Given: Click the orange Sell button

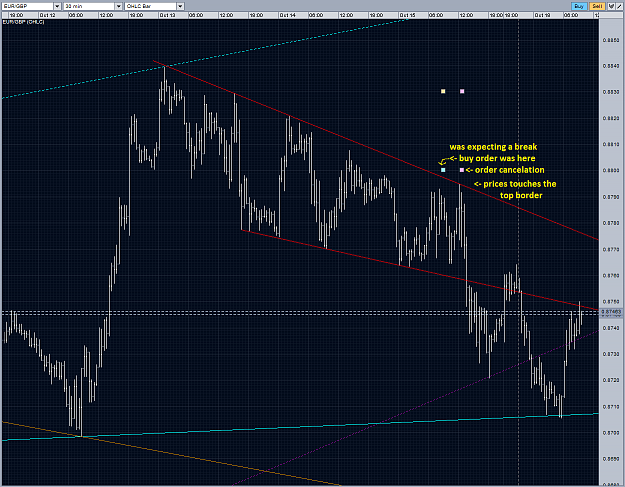Looking at the screenshot, I should (597, 6).
